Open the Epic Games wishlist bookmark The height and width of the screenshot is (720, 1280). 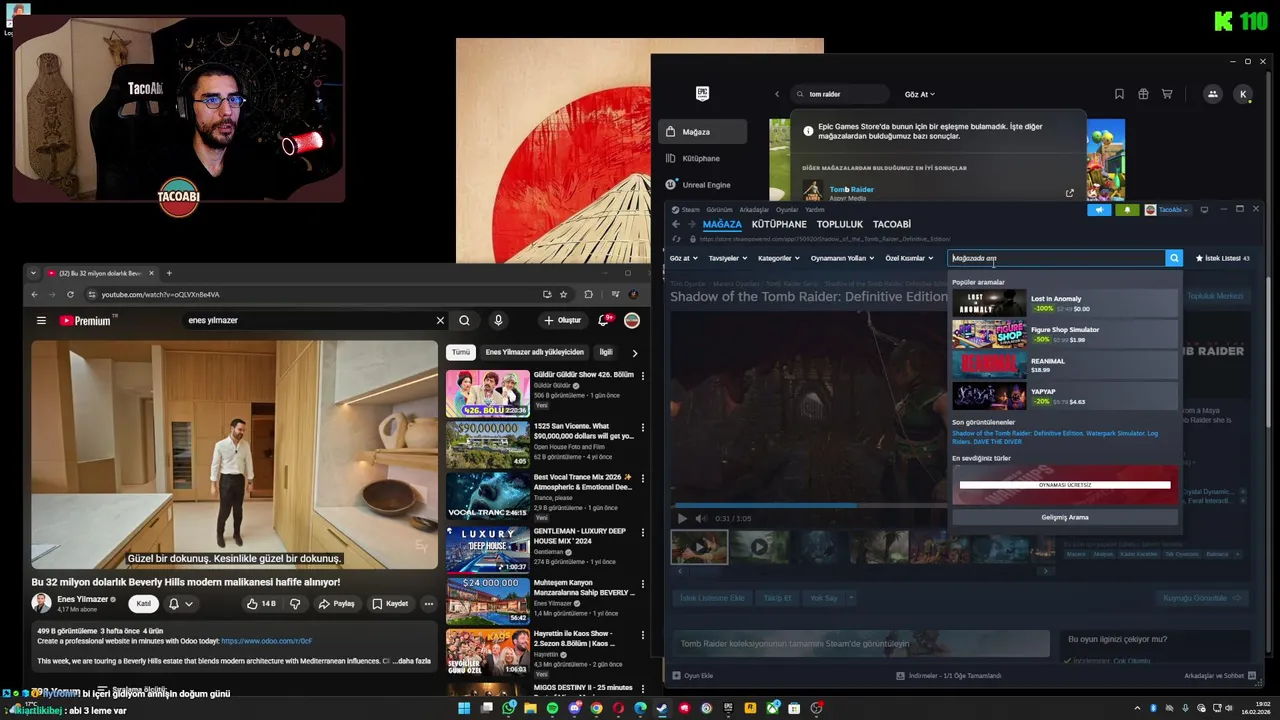pyautogui.click(x=1119, y=94)
